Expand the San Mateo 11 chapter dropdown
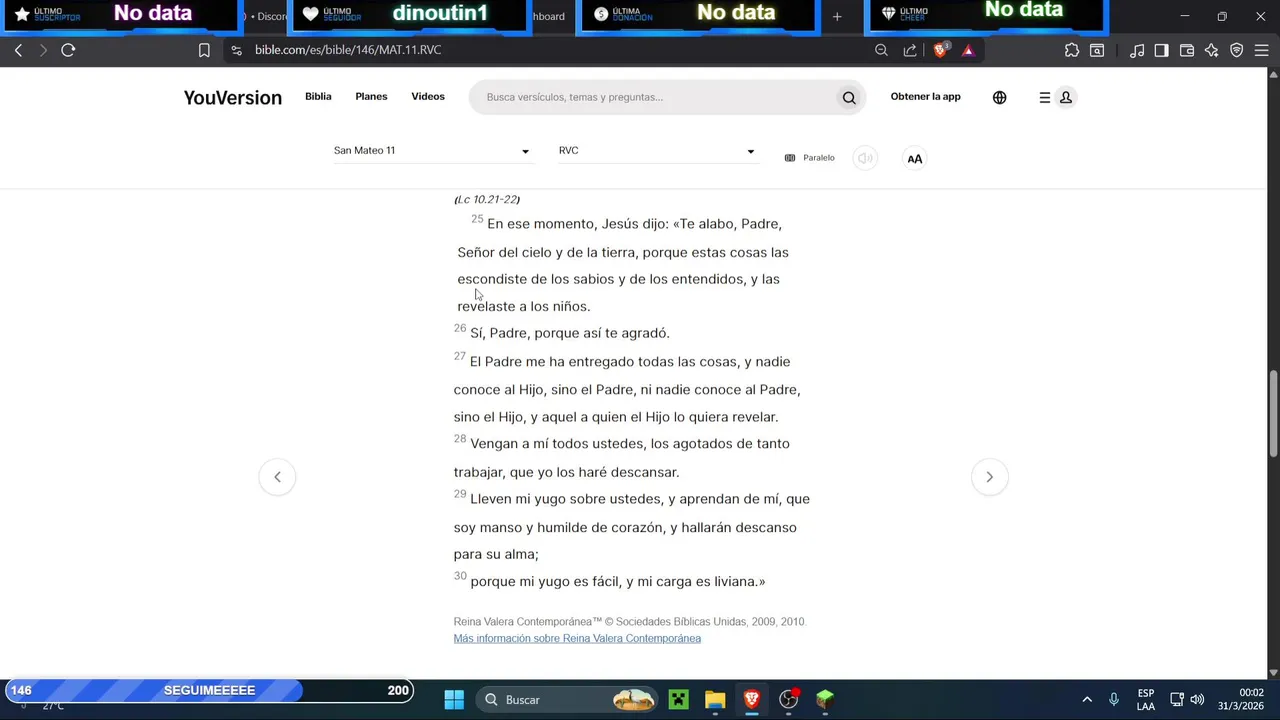 coord(432,150)
